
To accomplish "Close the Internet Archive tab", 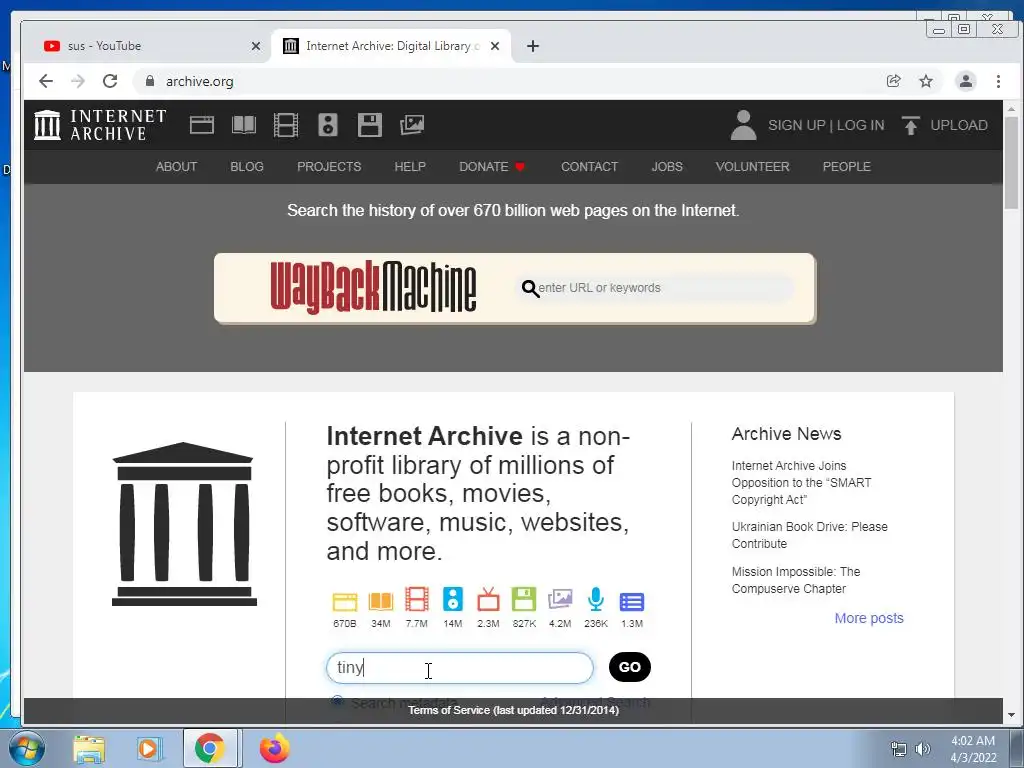I will tap(495, 46).
